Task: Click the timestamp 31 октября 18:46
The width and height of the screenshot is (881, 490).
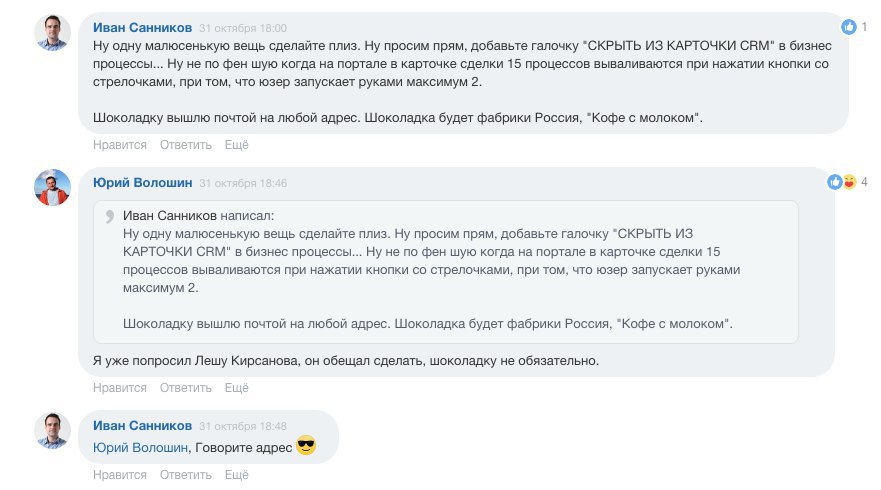Action: click(x=243, y=184)
